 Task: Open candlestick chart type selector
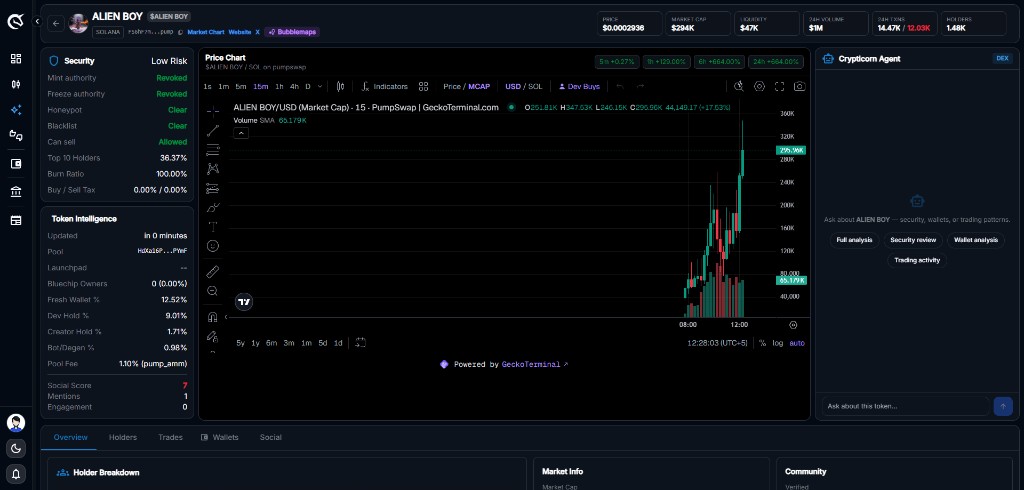[340, 86]
